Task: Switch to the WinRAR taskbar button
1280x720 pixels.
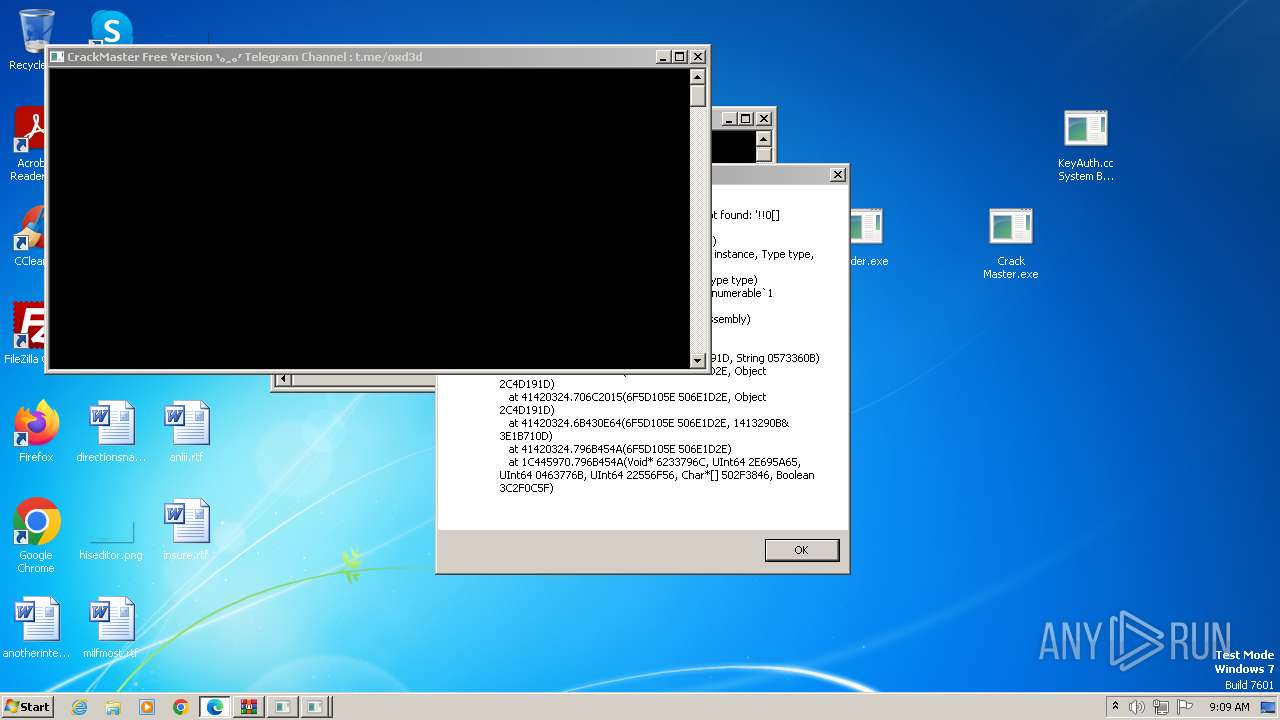Action: (x=249, y=707)
